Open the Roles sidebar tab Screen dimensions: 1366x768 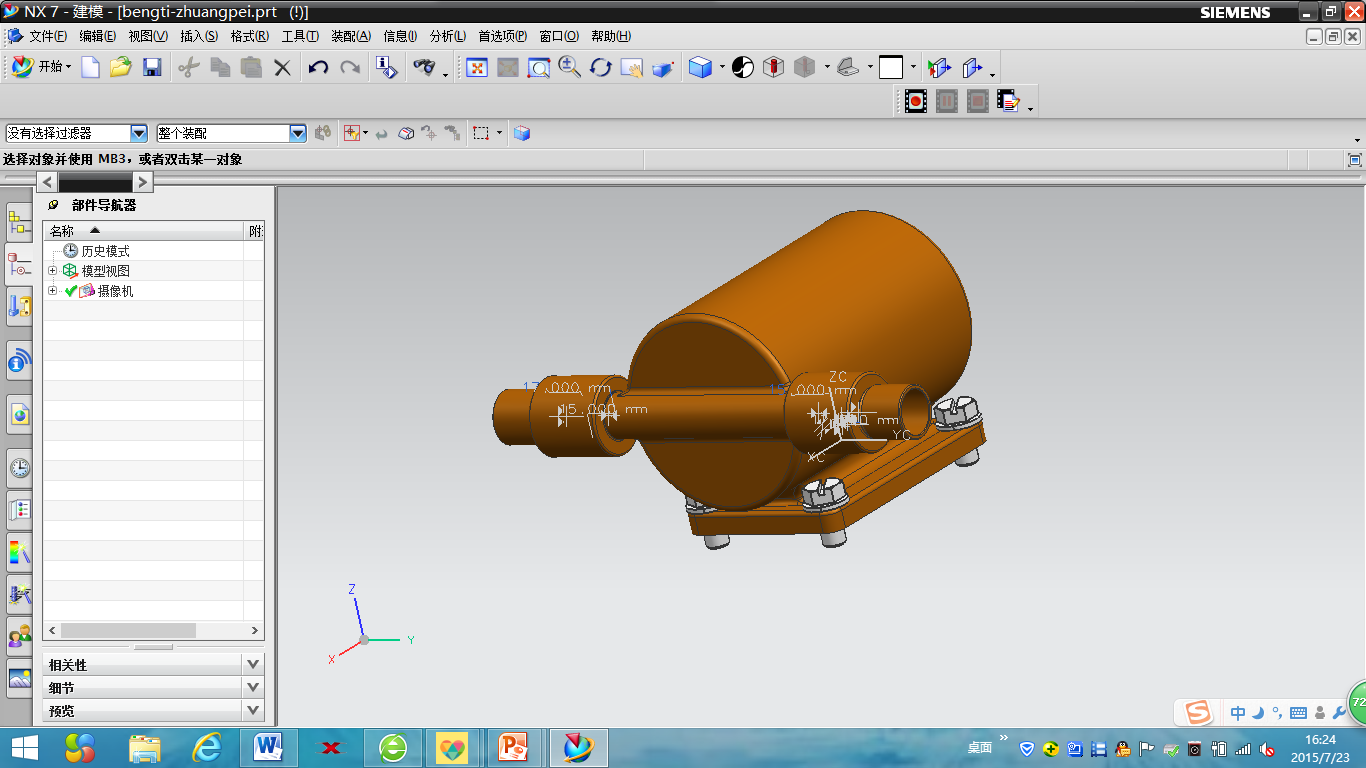pyautogui.click(x=19, y=635)
